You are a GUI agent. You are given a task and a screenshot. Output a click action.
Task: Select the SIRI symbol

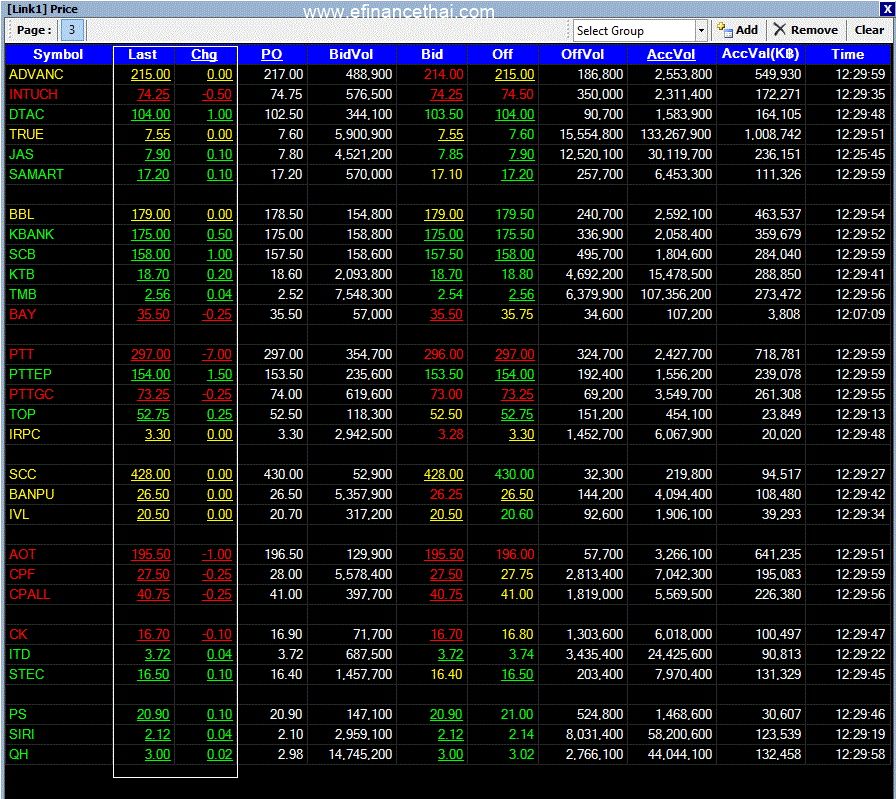(22, 734)
